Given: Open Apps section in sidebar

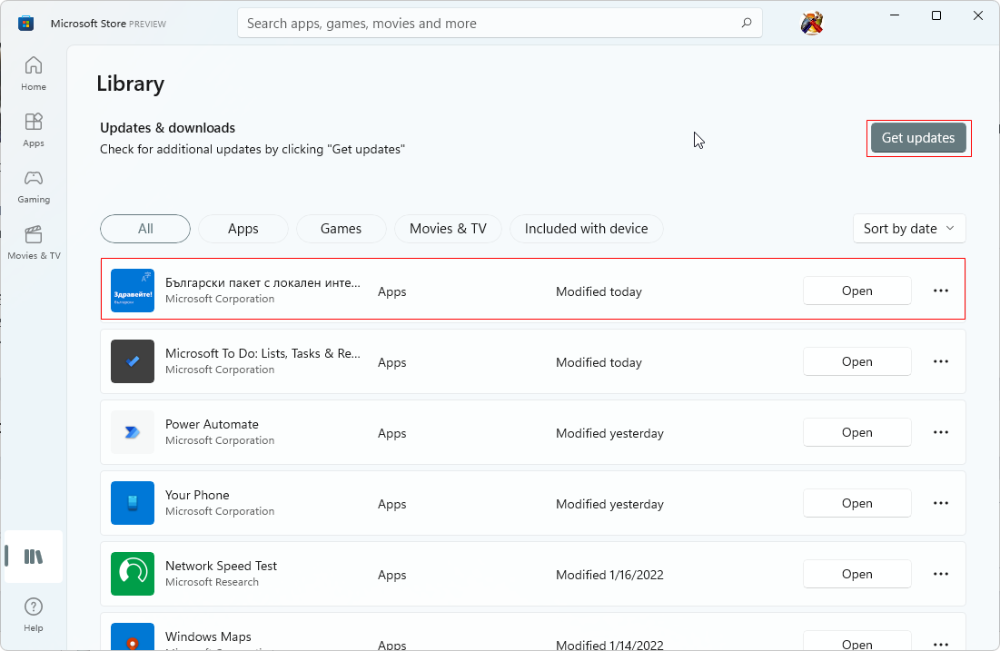Looking at the screenshot, I should (x=33, y=129).
